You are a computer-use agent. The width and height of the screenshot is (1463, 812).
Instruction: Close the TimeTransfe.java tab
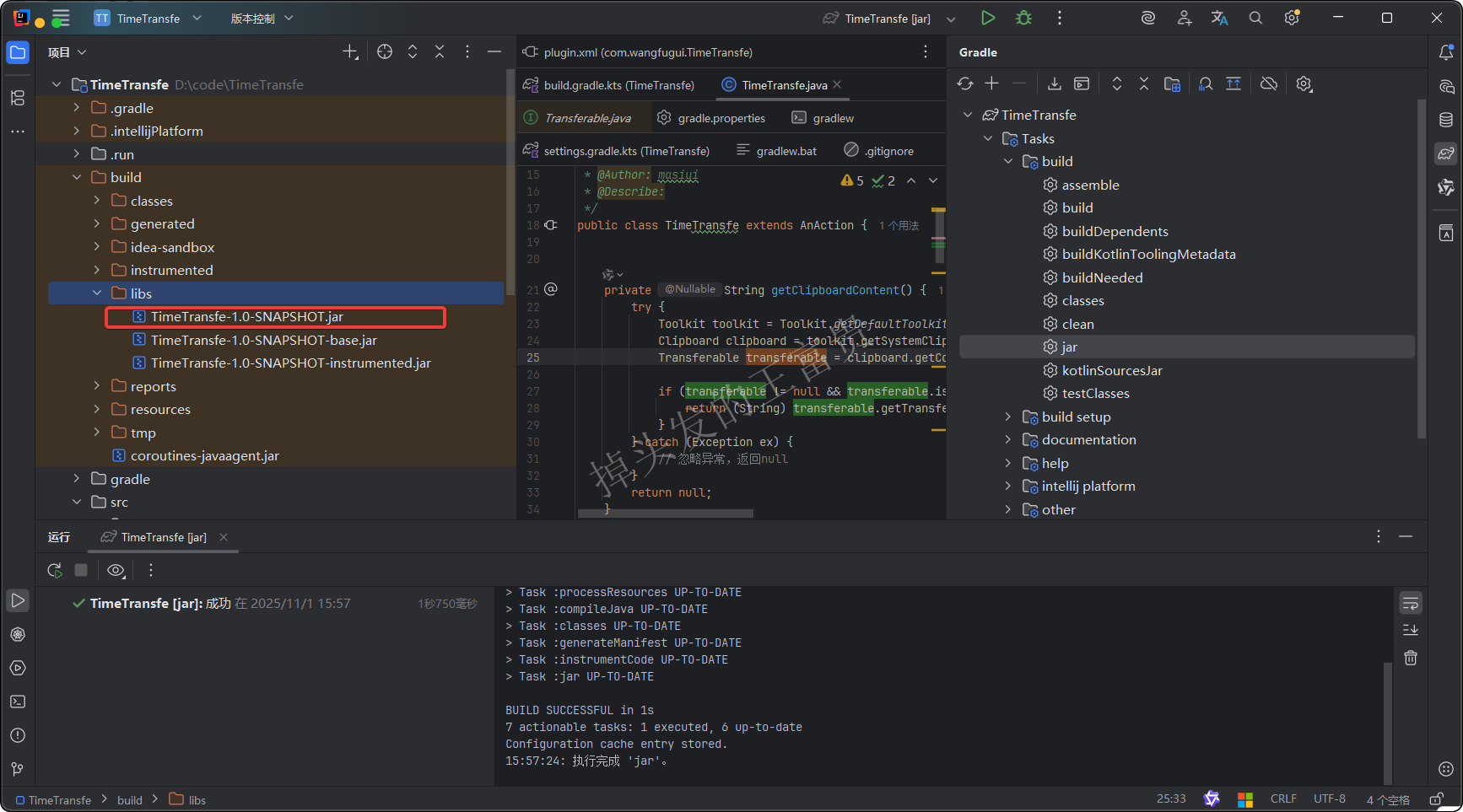tap(837, 84)
